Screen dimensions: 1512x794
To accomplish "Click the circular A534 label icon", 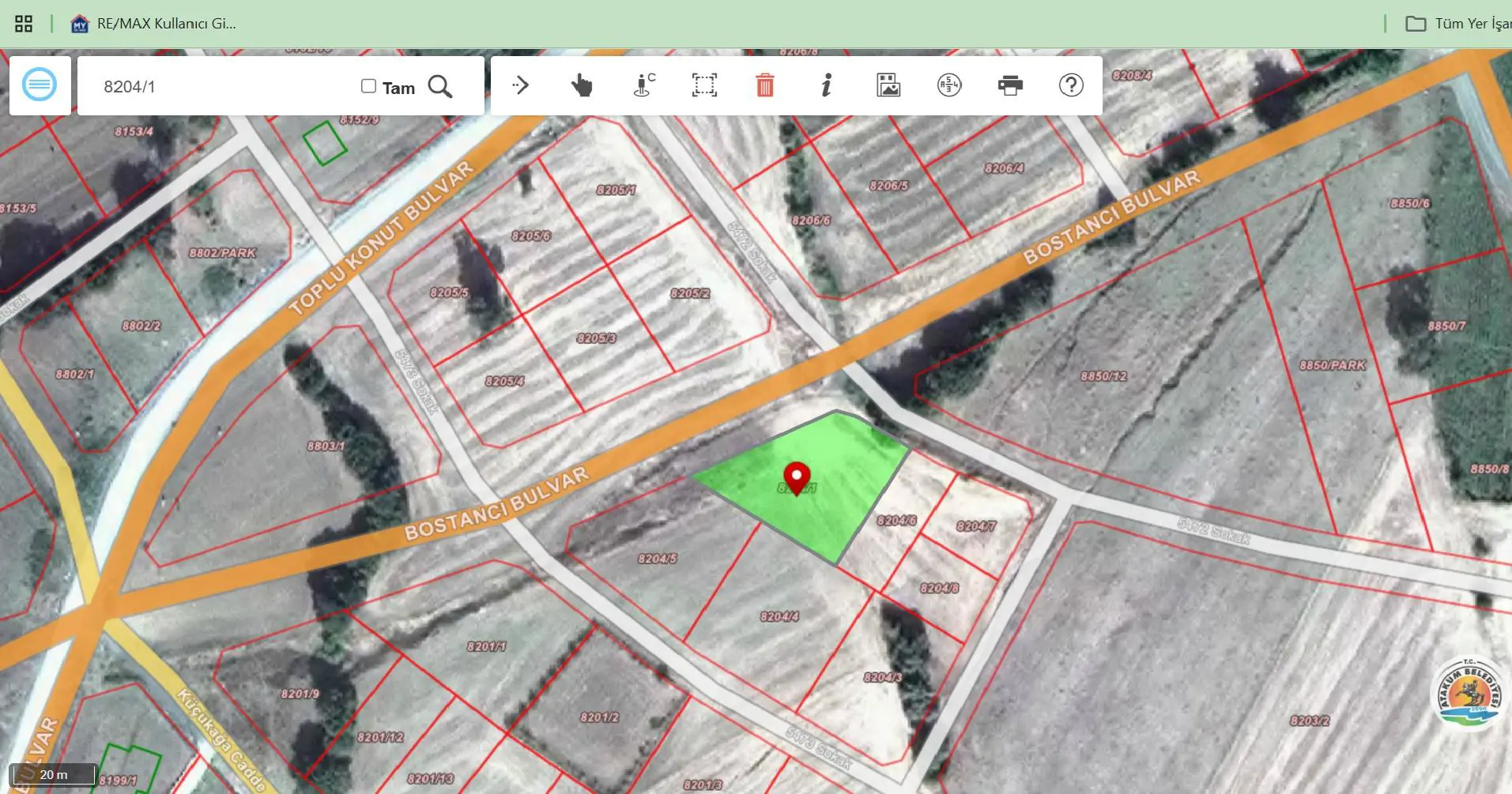I will point(949,85).
